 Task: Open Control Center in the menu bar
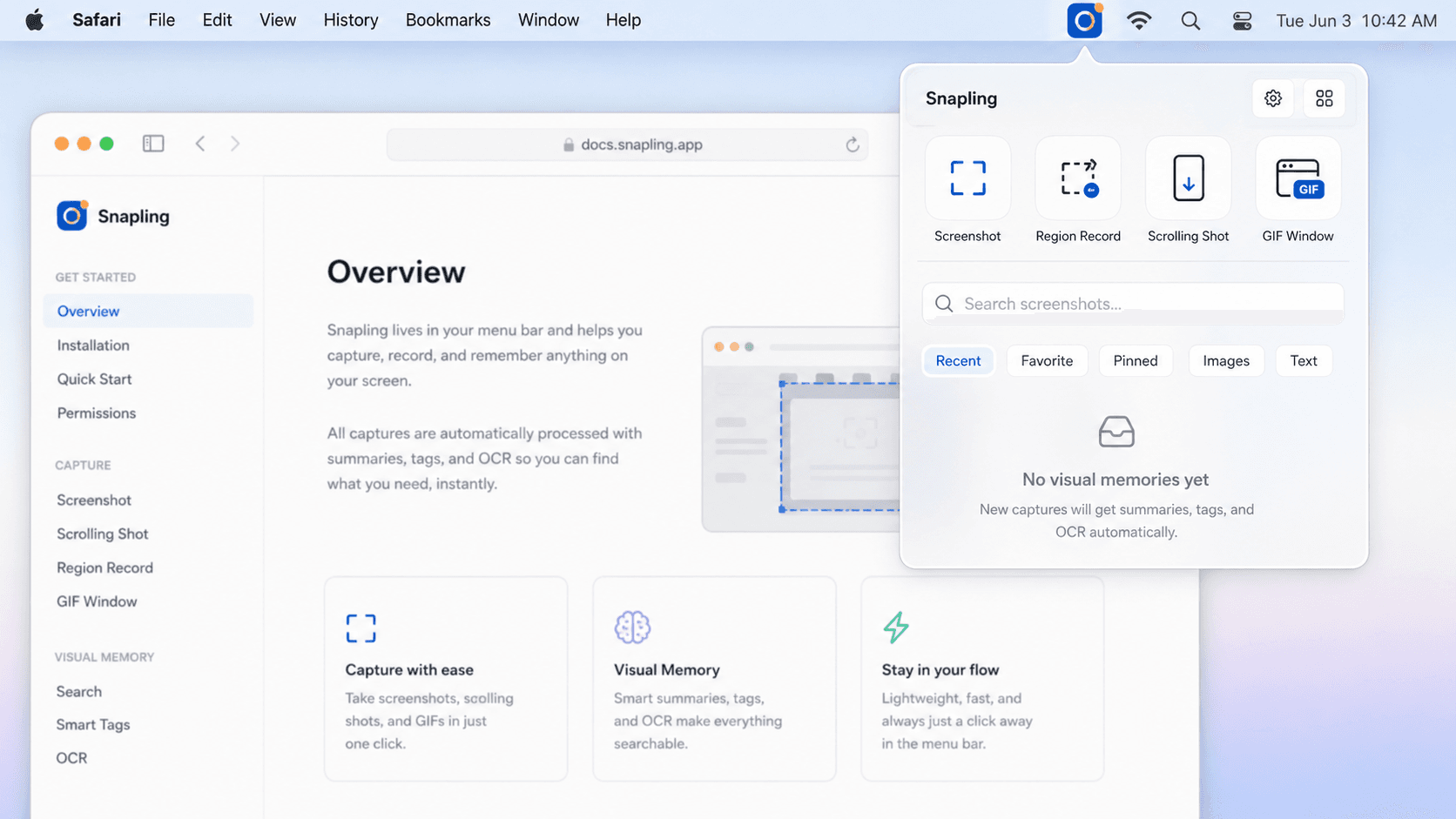pos(1243,20)
